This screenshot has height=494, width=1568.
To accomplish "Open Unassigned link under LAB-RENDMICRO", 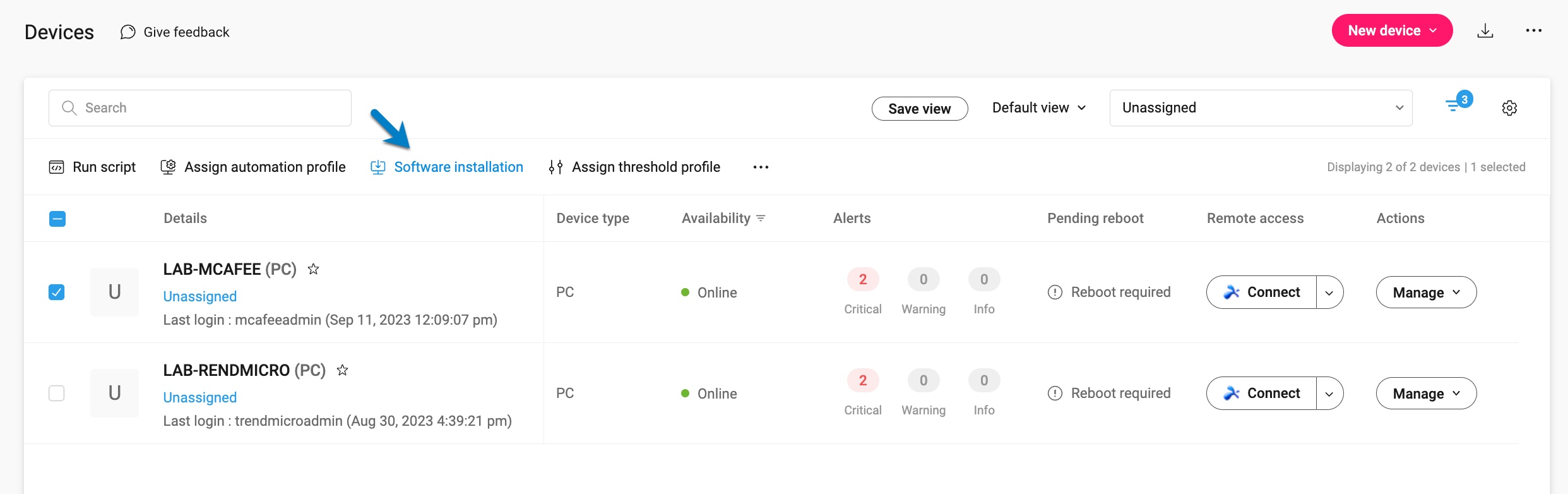I will coord(200,397).
